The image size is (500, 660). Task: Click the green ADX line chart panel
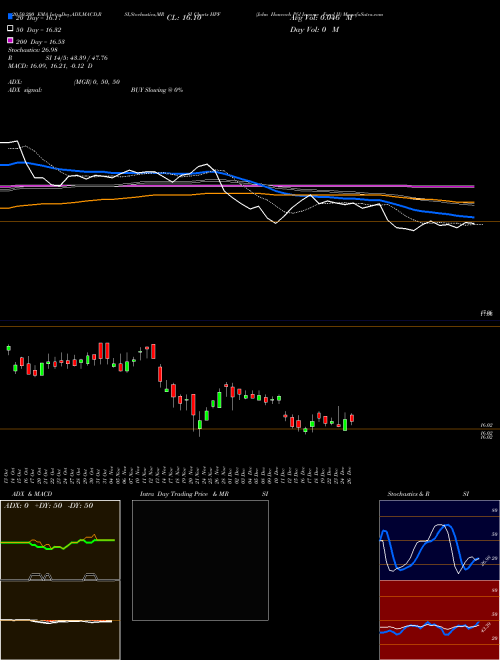[x=60, y=540]
